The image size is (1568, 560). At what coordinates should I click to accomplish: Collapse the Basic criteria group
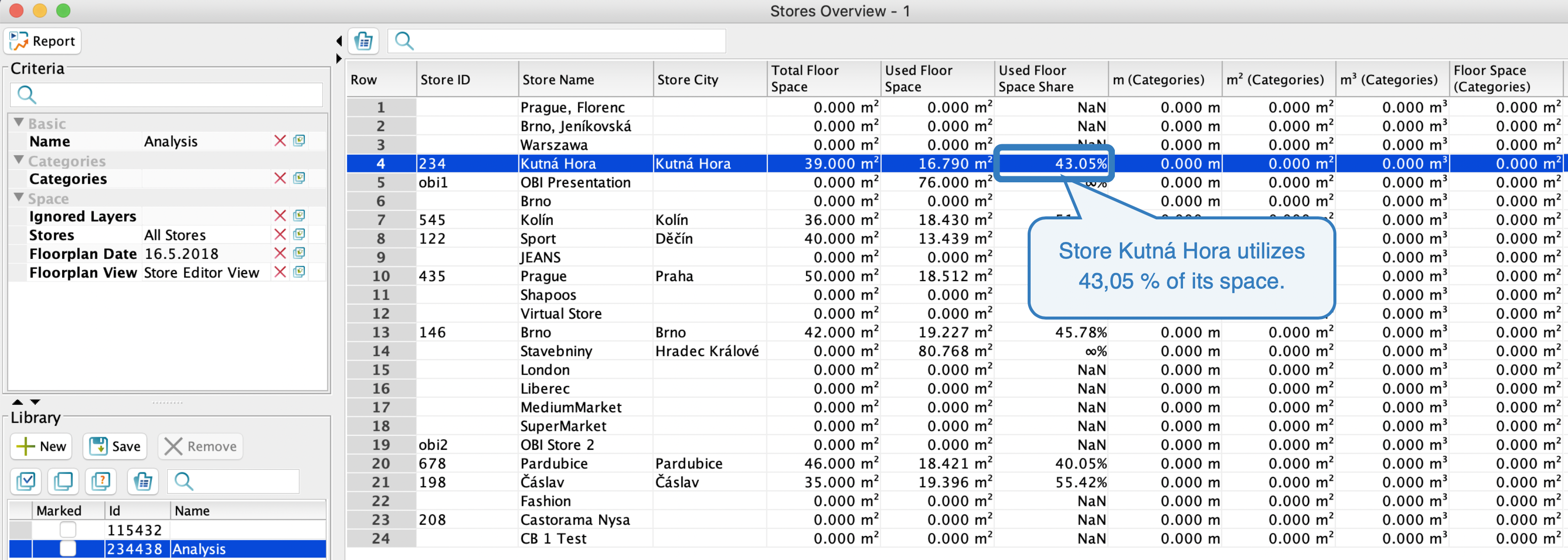coord(19,123)
